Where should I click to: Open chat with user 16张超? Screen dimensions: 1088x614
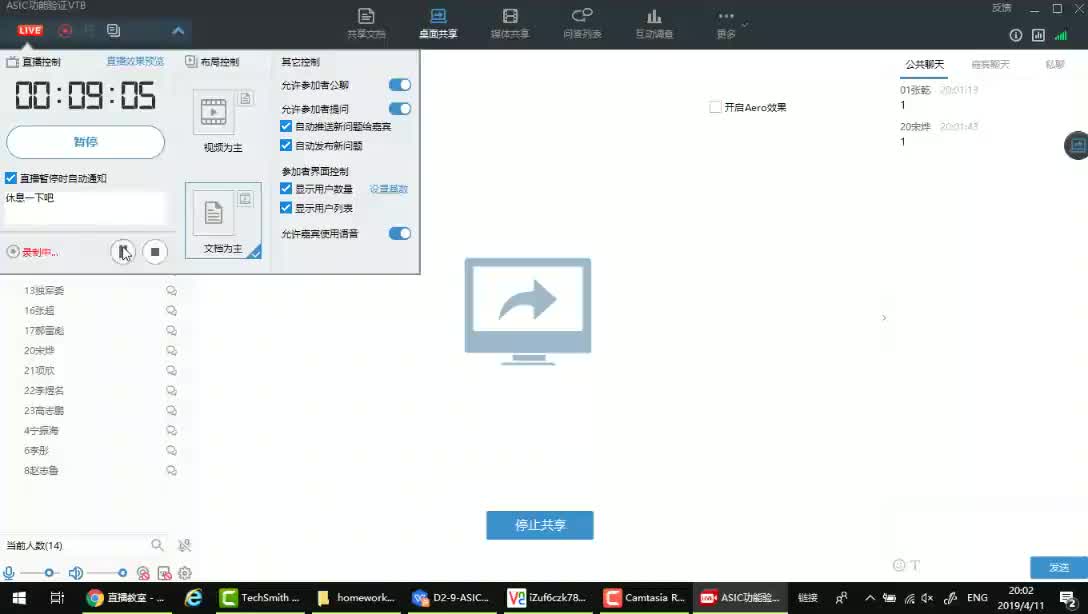coord(171,311)
